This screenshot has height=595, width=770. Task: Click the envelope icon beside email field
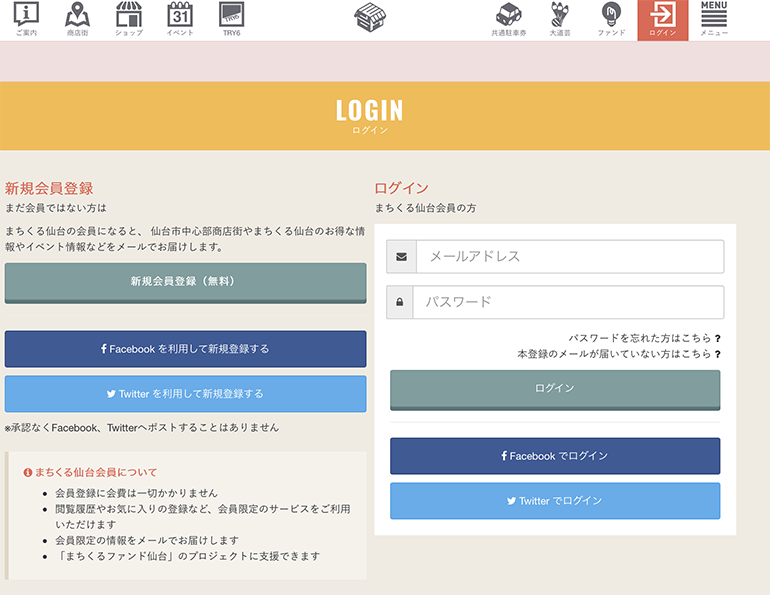(x=401, y=256)
